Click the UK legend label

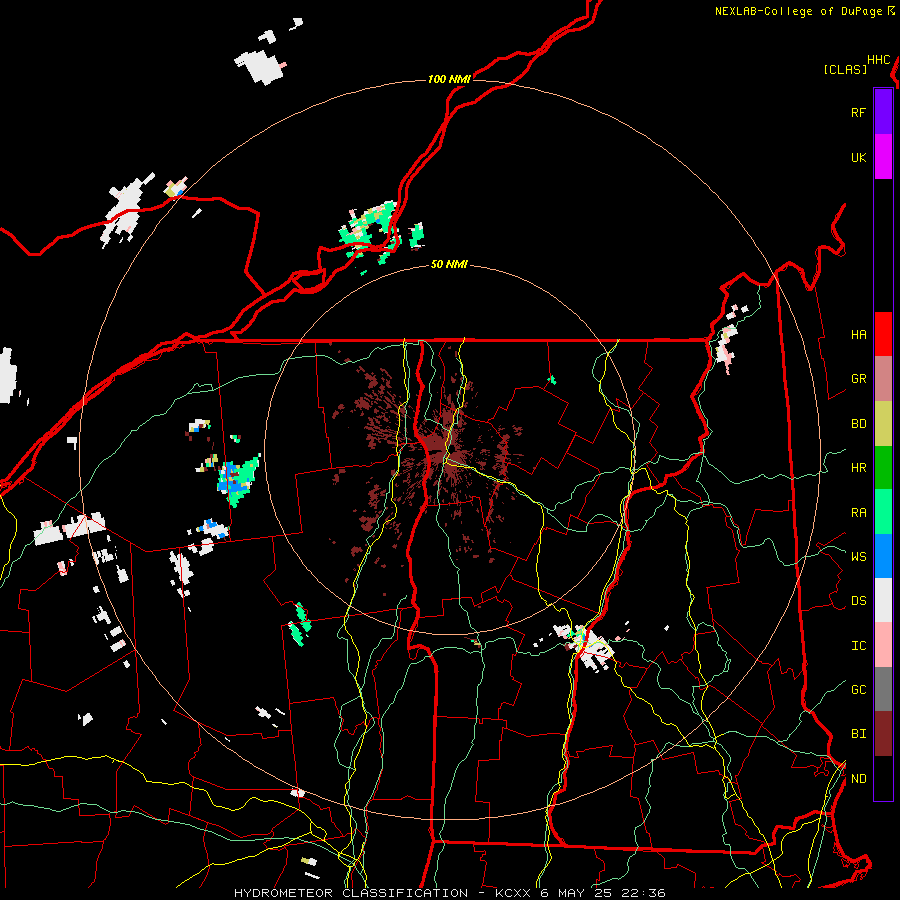(858, 158)
